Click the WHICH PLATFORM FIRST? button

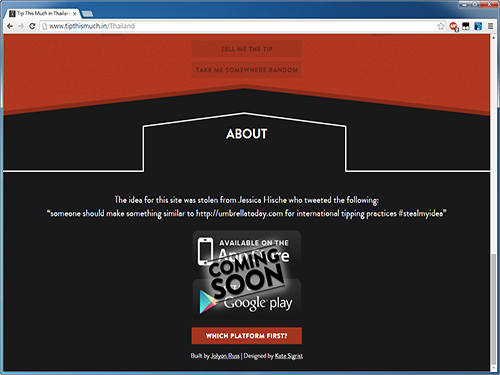[247, 336]
